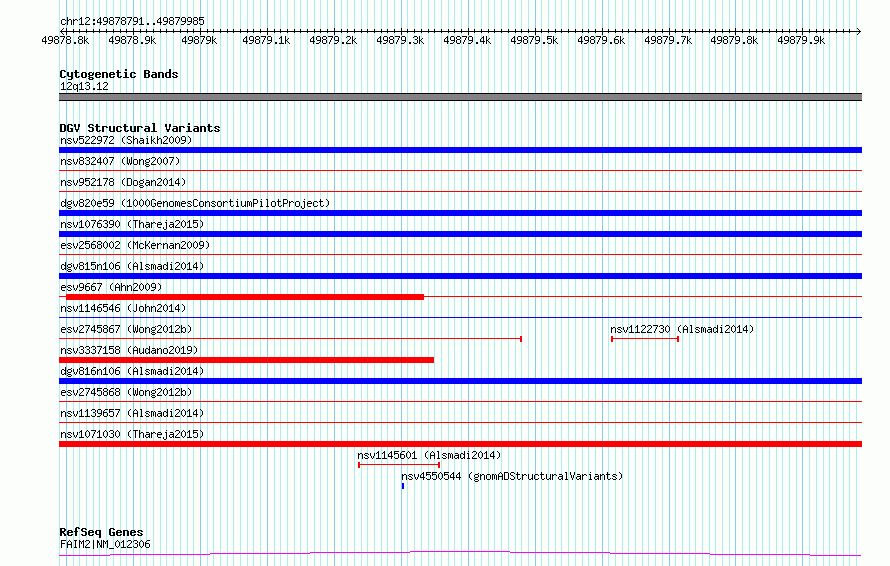Select variant esv2745868 (Wong2012b) label
Screen dimensions: 890x566
126,392
